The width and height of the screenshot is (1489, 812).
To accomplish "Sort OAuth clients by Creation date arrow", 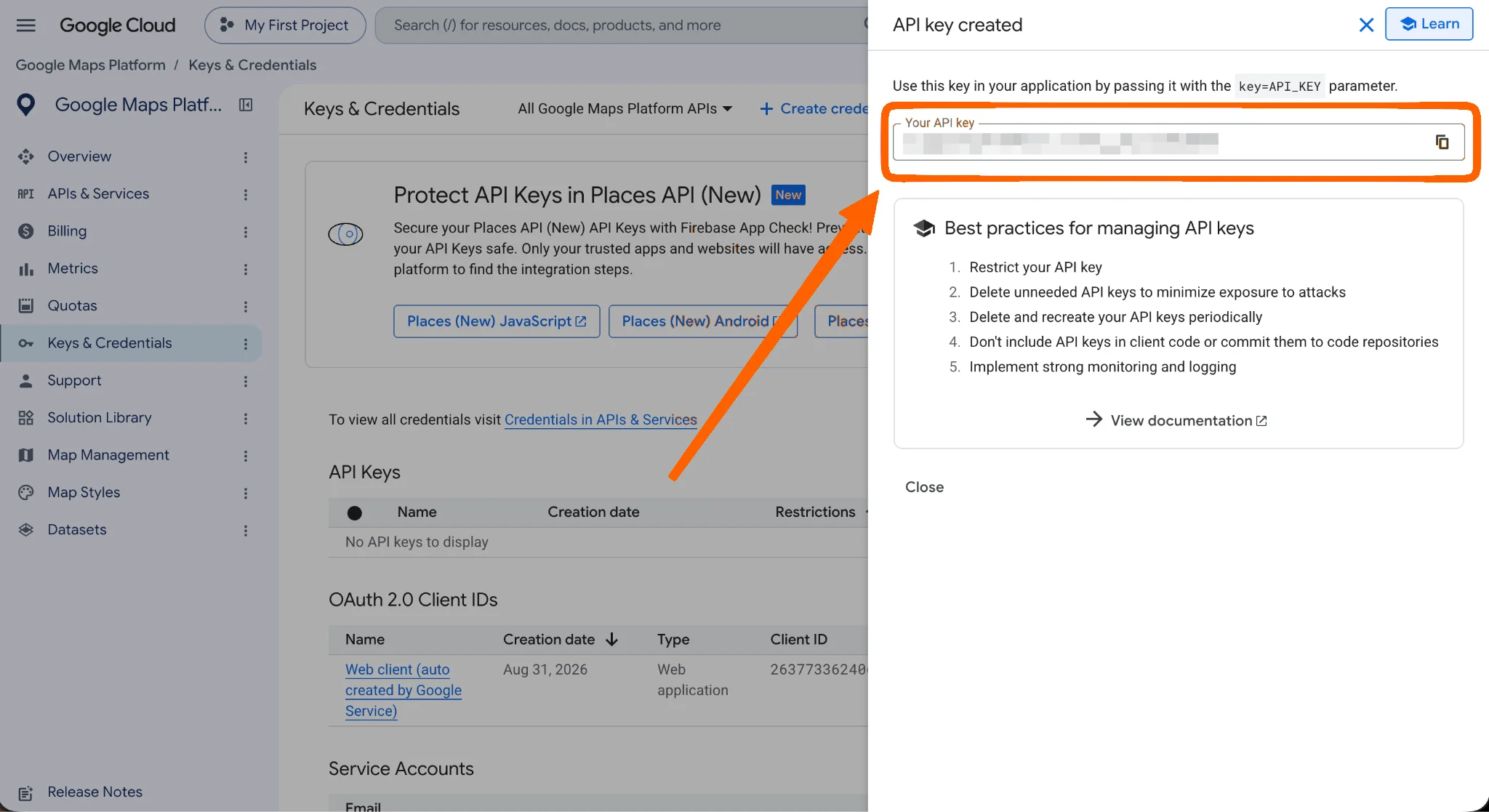I will pyautogui.click(x=612, y=639).
